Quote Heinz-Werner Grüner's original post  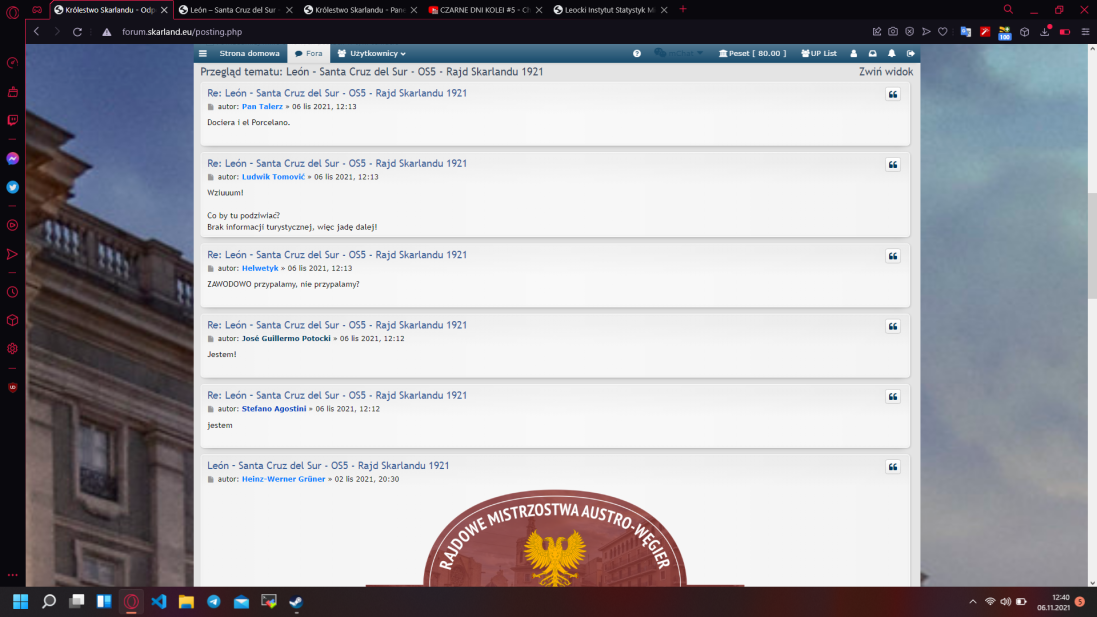tap(893, 467)
